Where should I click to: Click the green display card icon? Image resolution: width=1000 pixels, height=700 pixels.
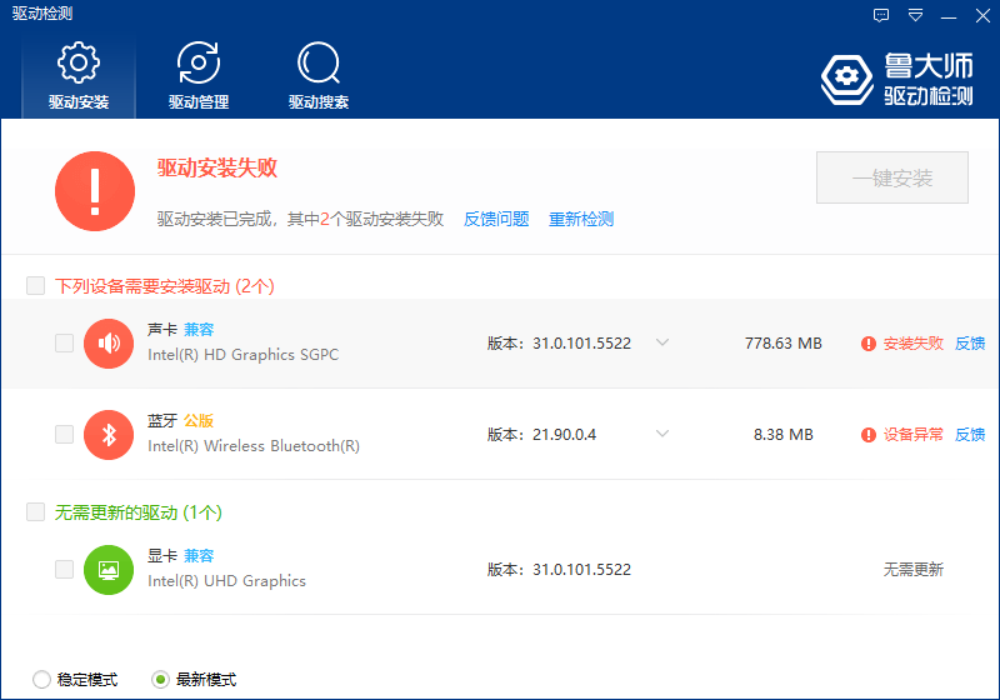[109, 570]
